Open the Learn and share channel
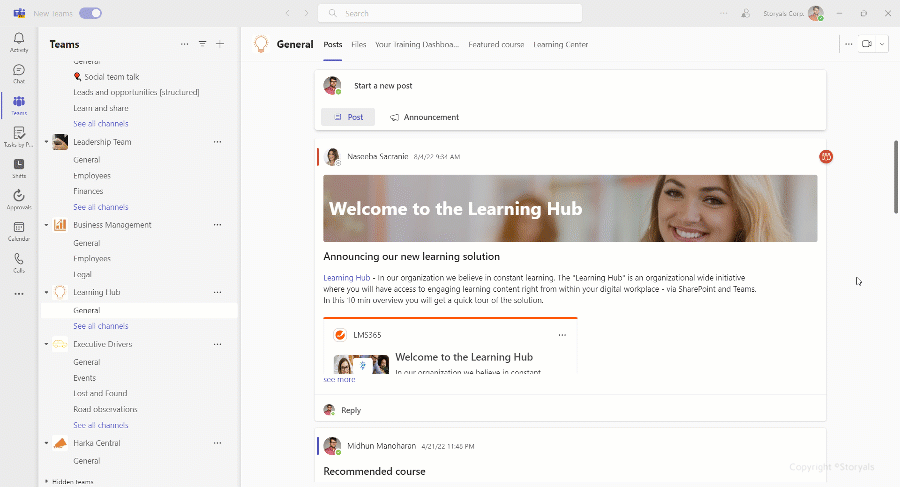Screen dimensions: 900x487 [100, 108]
